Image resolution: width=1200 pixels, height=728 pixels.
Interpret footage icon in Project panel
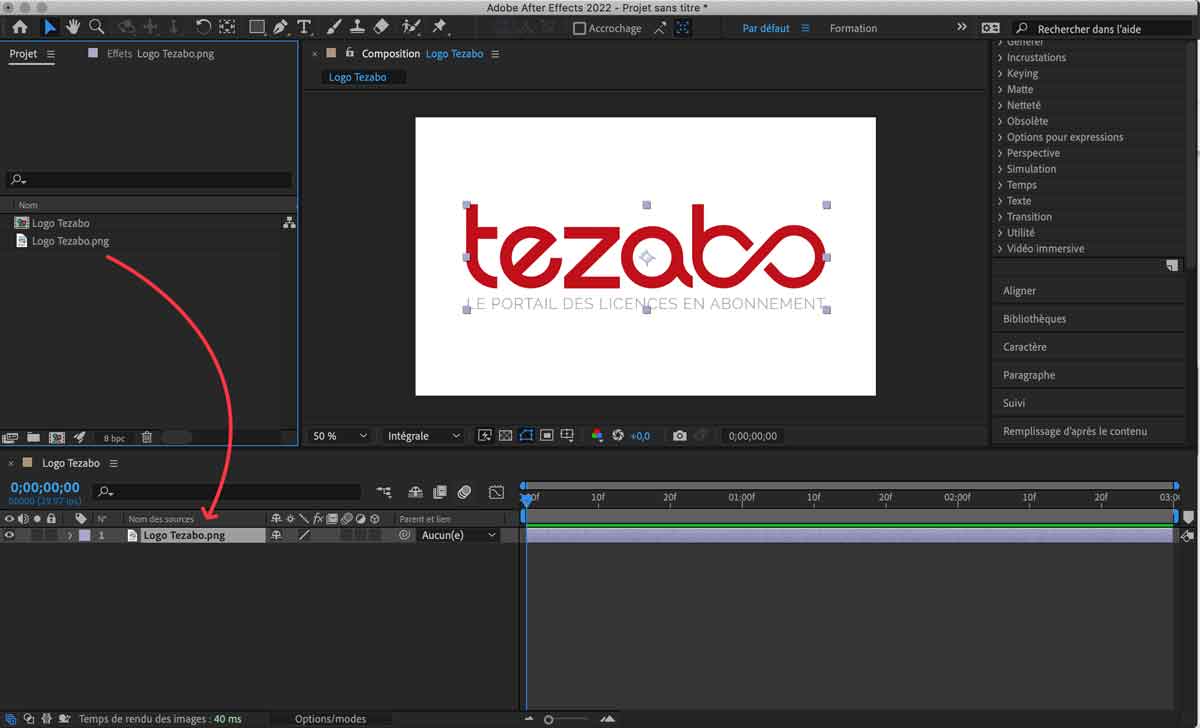[11, 438]
